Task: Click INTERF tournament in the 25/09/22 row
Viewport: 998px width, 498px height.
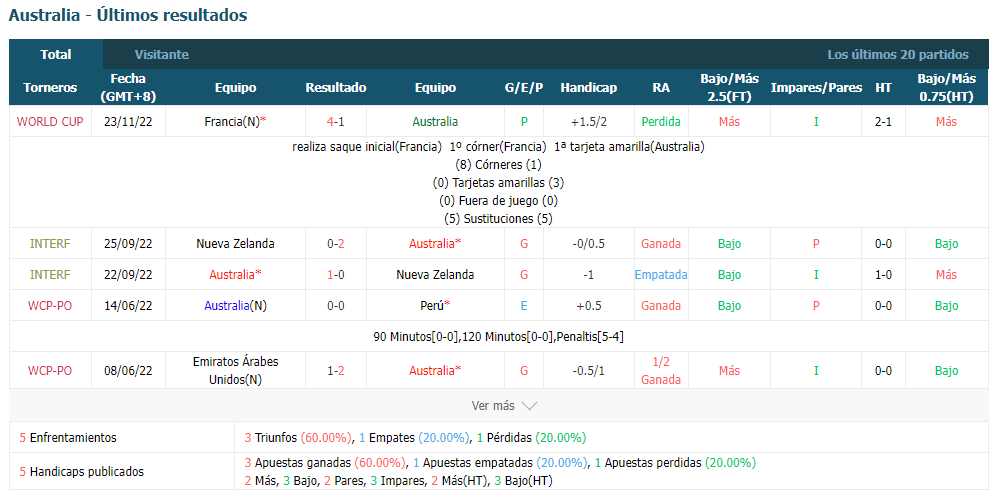Action: pos(50,243)
